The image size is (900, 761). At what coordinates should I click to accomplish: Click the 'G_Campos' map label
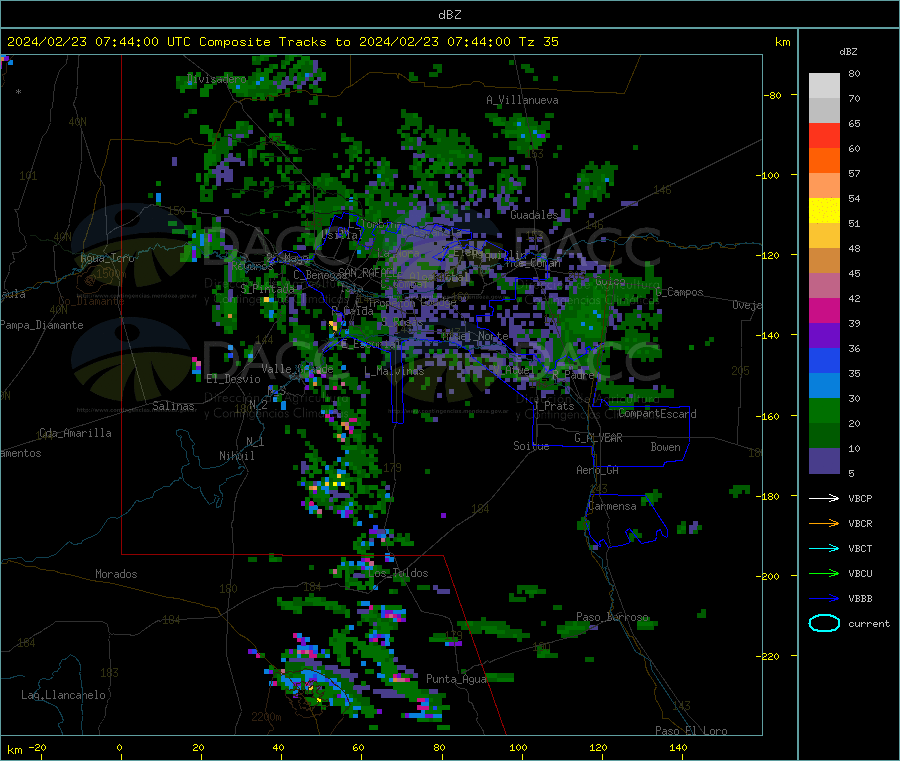(x=680, y=292)
